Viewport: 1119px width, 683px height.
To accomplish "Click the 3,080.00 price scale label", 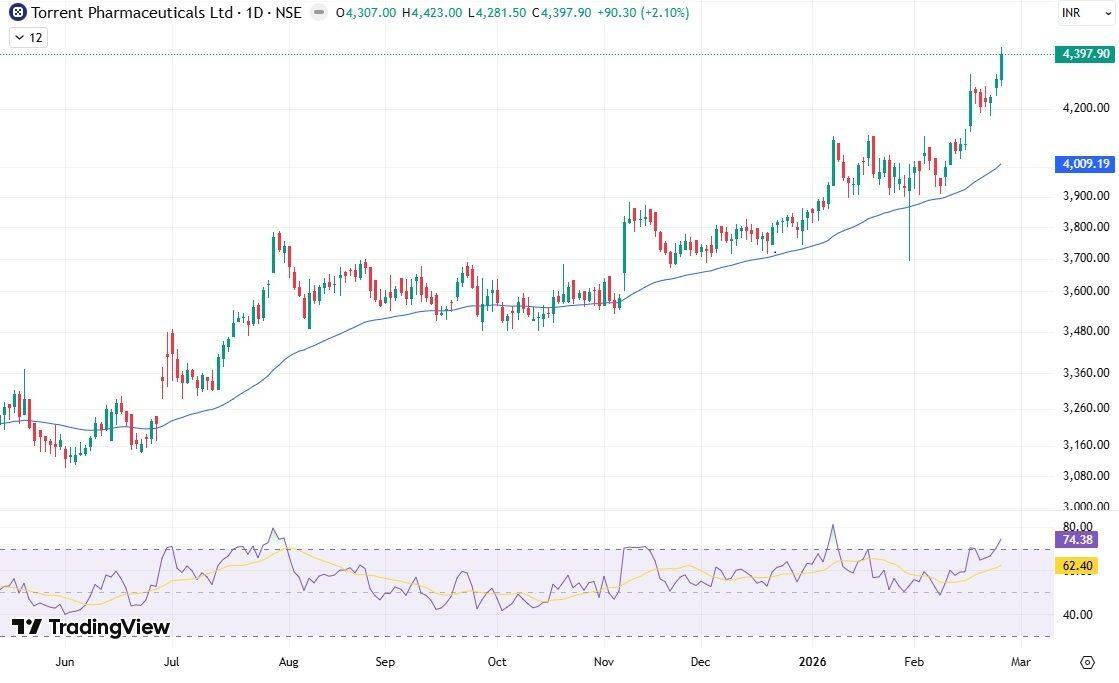I will [1085, 476].
